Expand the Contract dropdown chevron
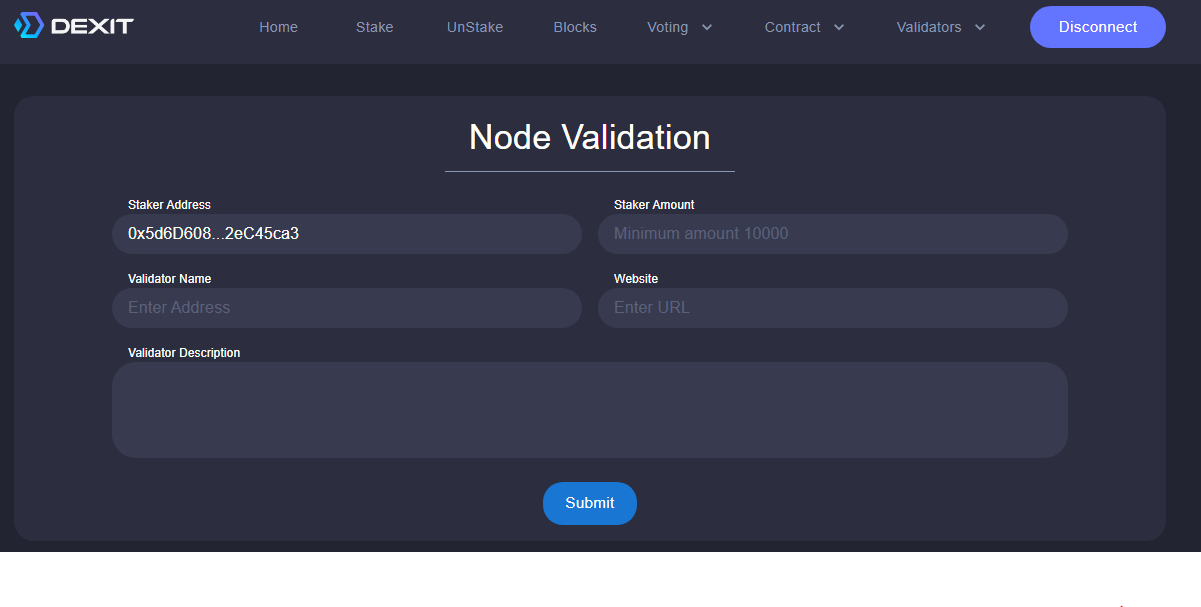Image resolution: width=1201 pixels, height=607 pixels. coord(839,27)
